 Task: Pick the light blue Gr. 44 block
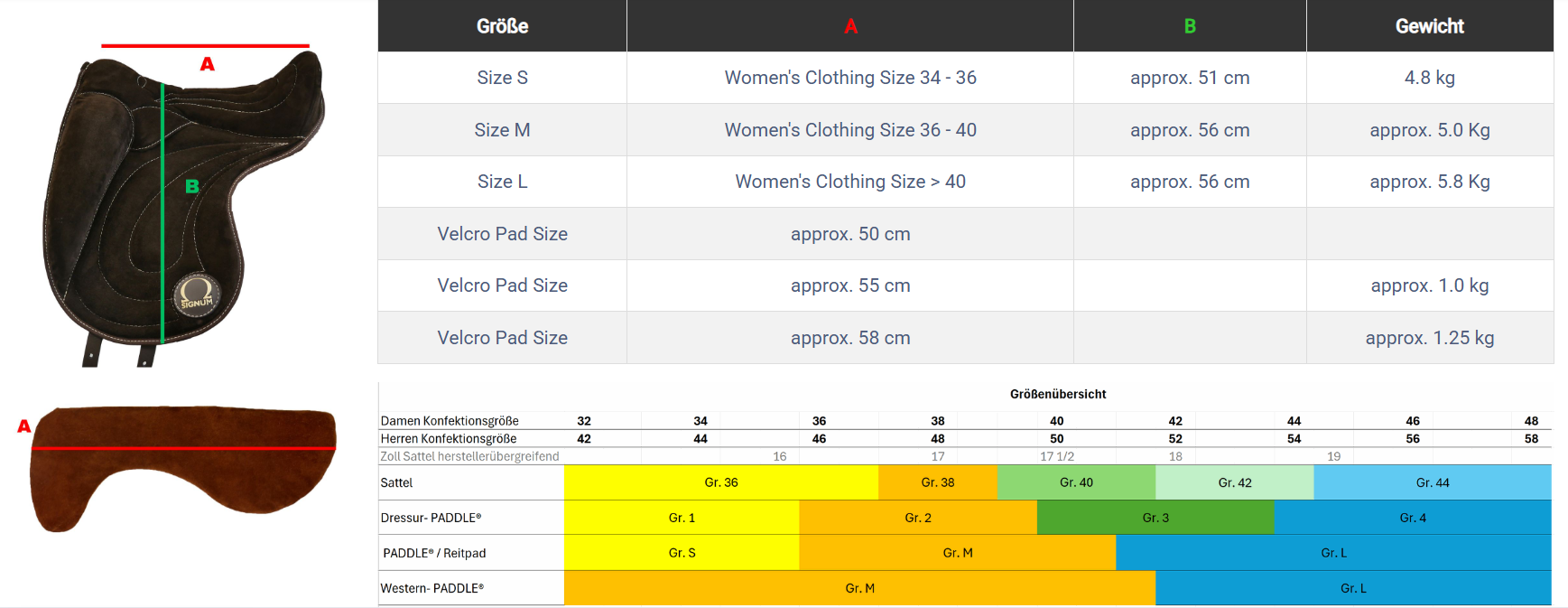1432,482
